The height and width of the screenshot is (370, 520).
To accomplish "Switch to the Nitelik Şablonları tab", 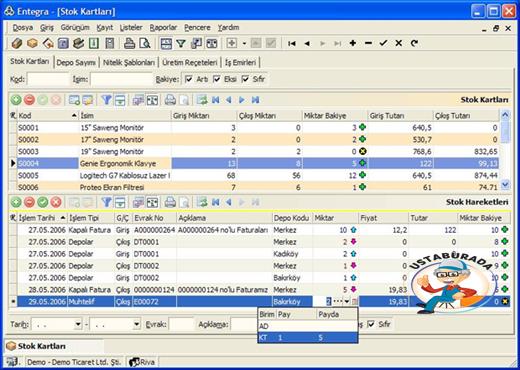I will tap(129, 62).
